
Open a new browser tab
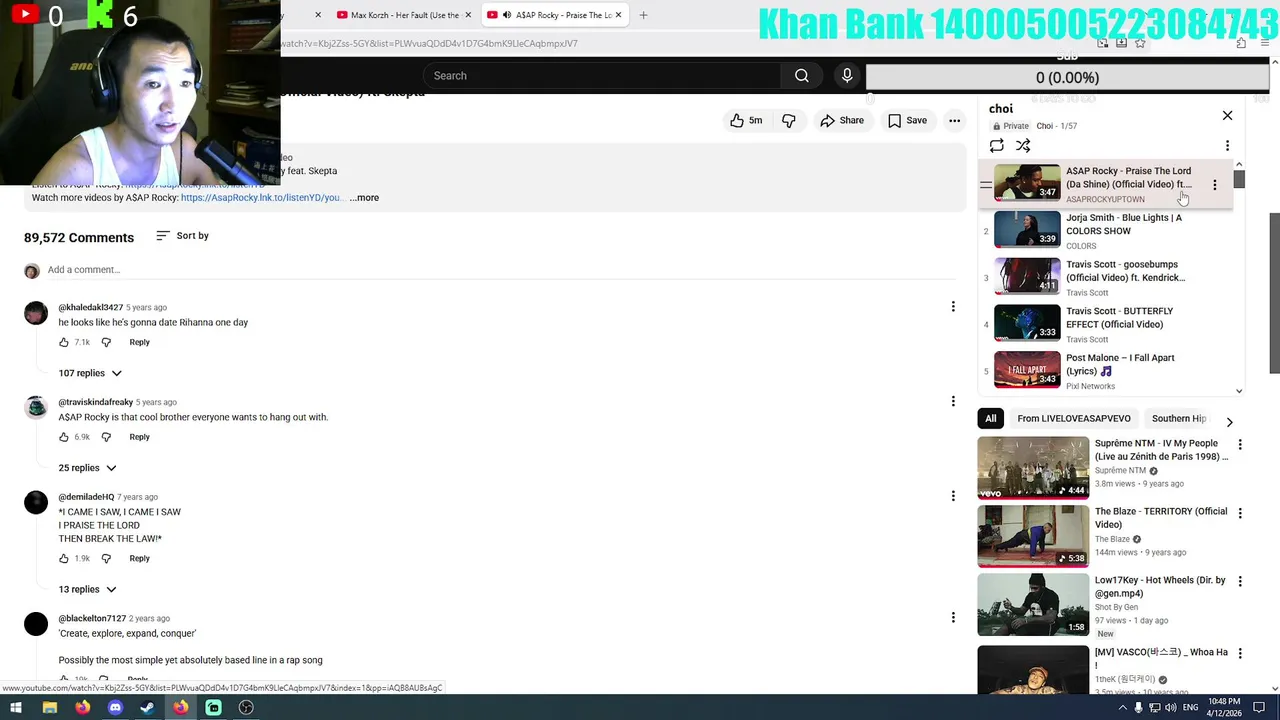point(643,15)
